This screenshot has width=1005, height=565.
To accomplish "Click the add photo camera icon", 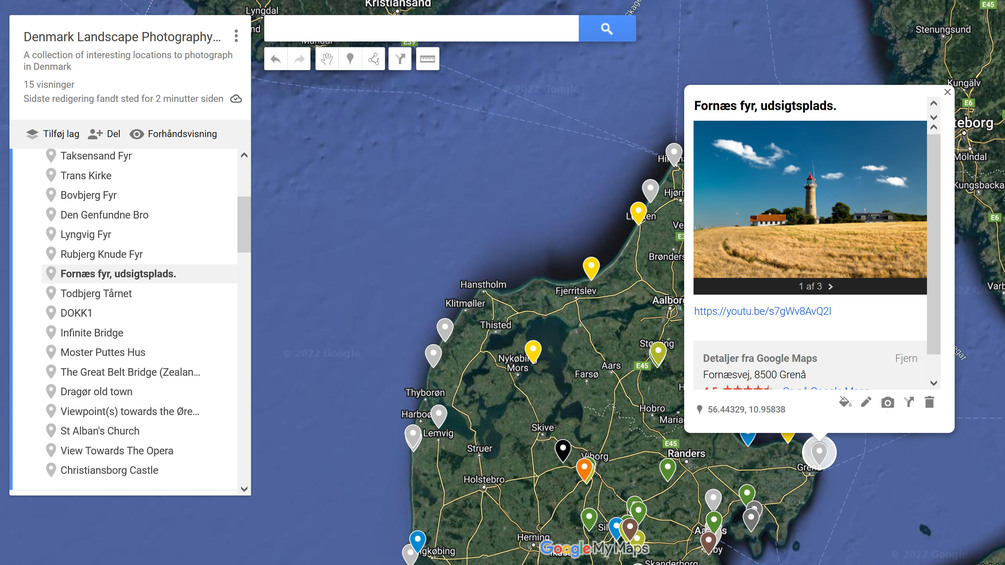I will tap(888, 402).
